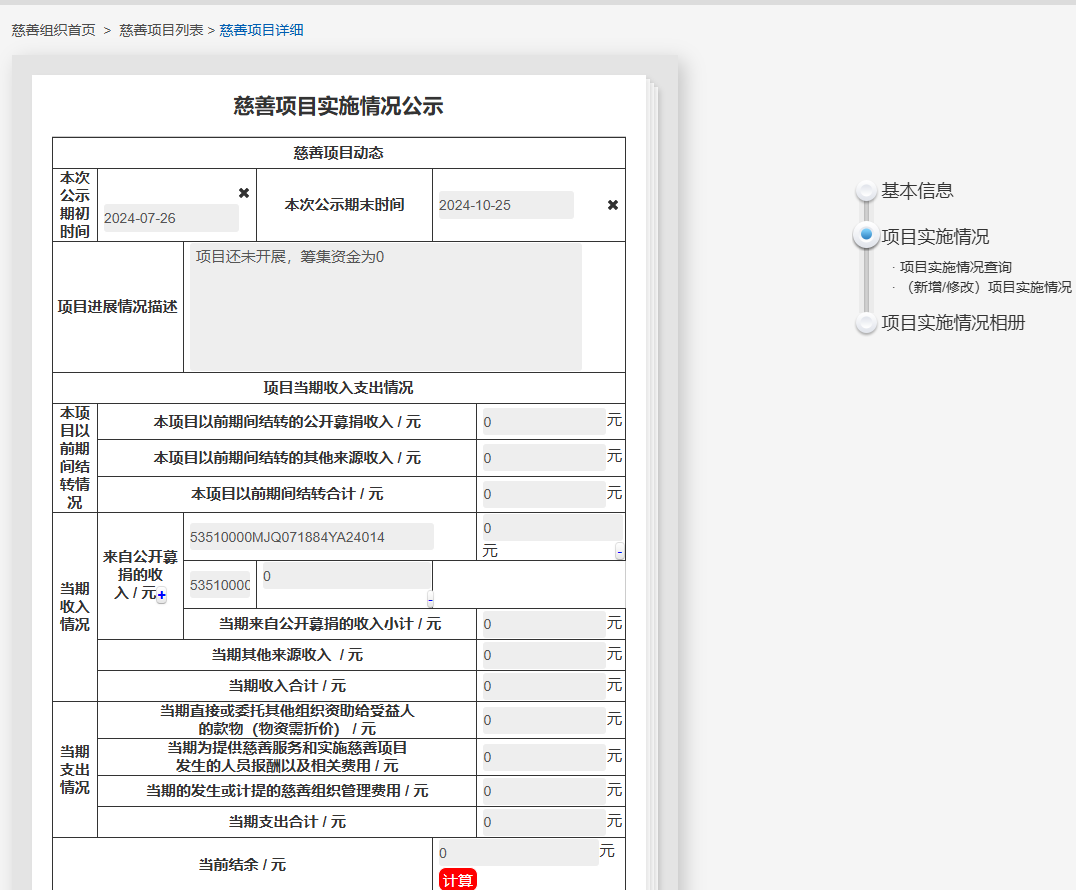Click the 本次公示期末时间 date field
This screenshot has width=1076, height=890.
click(x=506, y=205)
